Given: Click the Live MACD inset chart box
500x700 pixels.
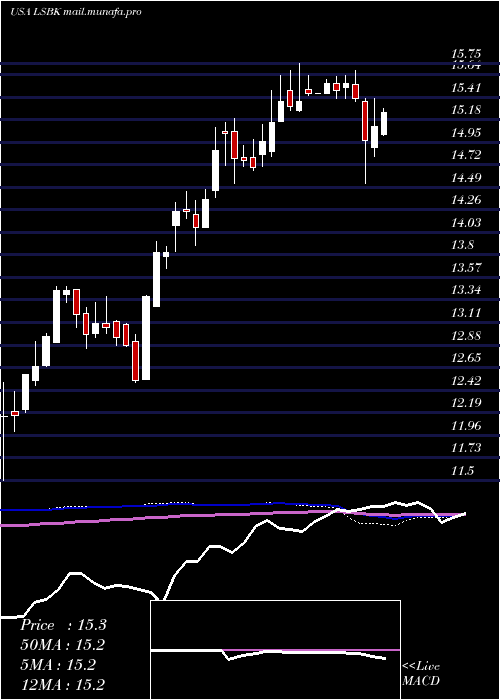Looking at the screenshot, I should click(x=276, y=650).
